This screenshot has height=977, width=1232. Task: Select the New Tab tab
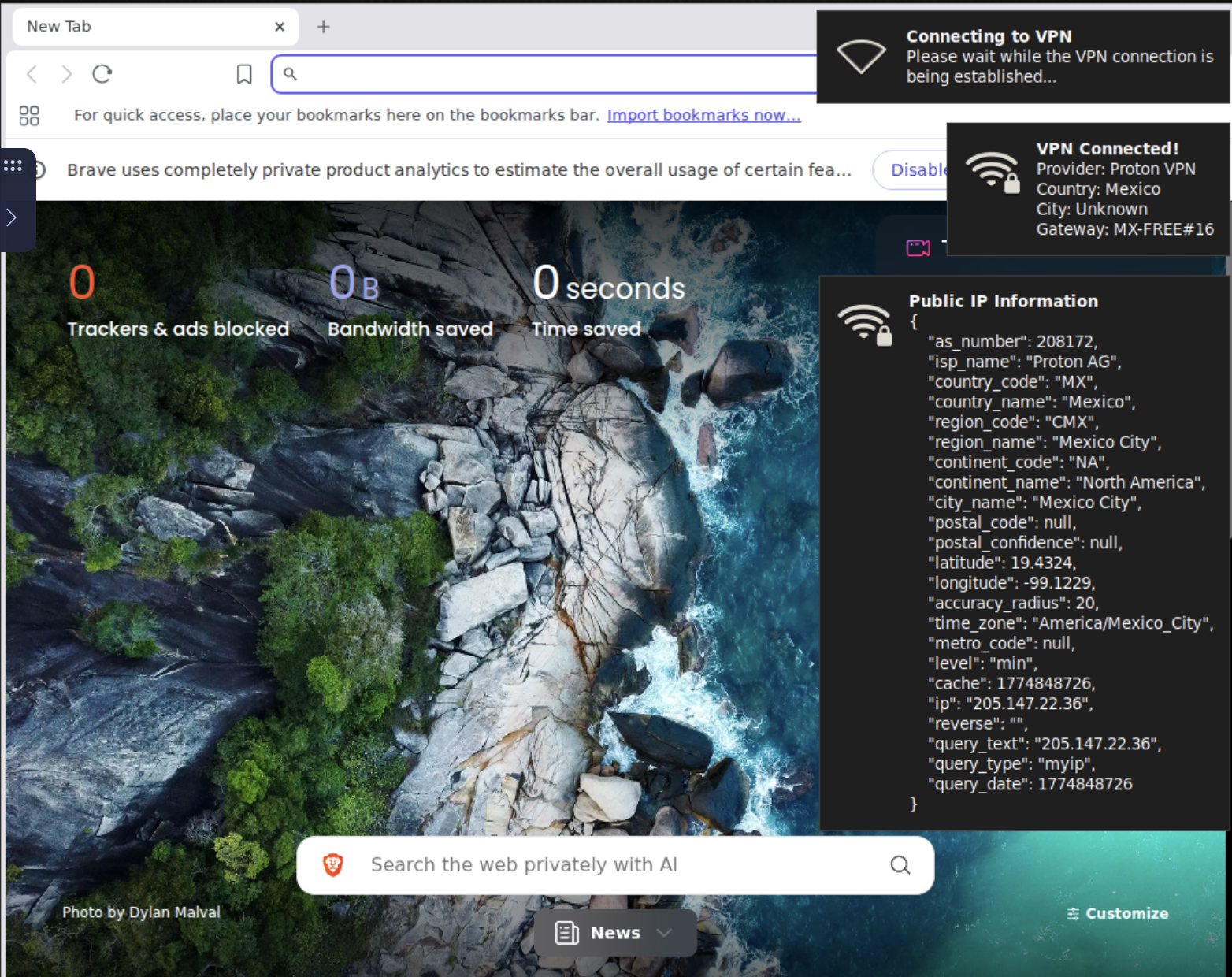click(x=142, y=27)
